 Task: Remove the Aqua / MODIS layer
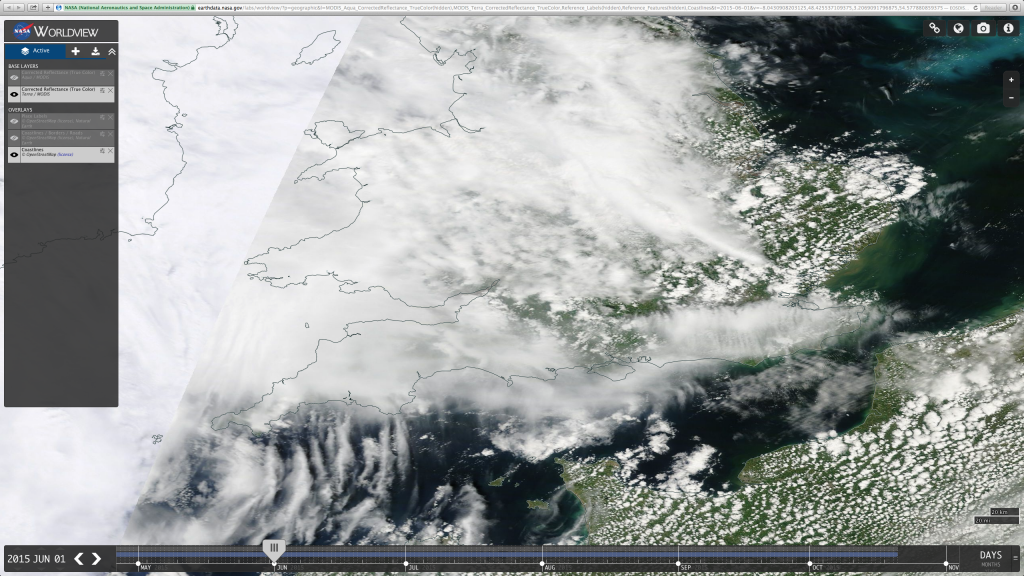pyautogui.click(x=110, y=74)
